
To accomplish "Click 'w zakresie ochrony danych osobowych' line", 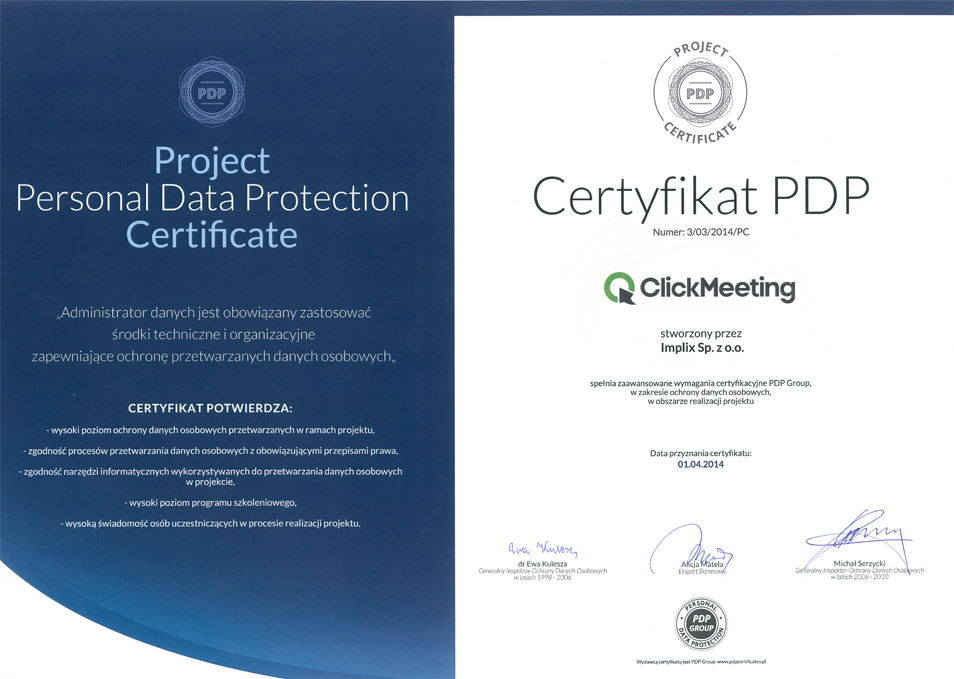I will point(701,392).
